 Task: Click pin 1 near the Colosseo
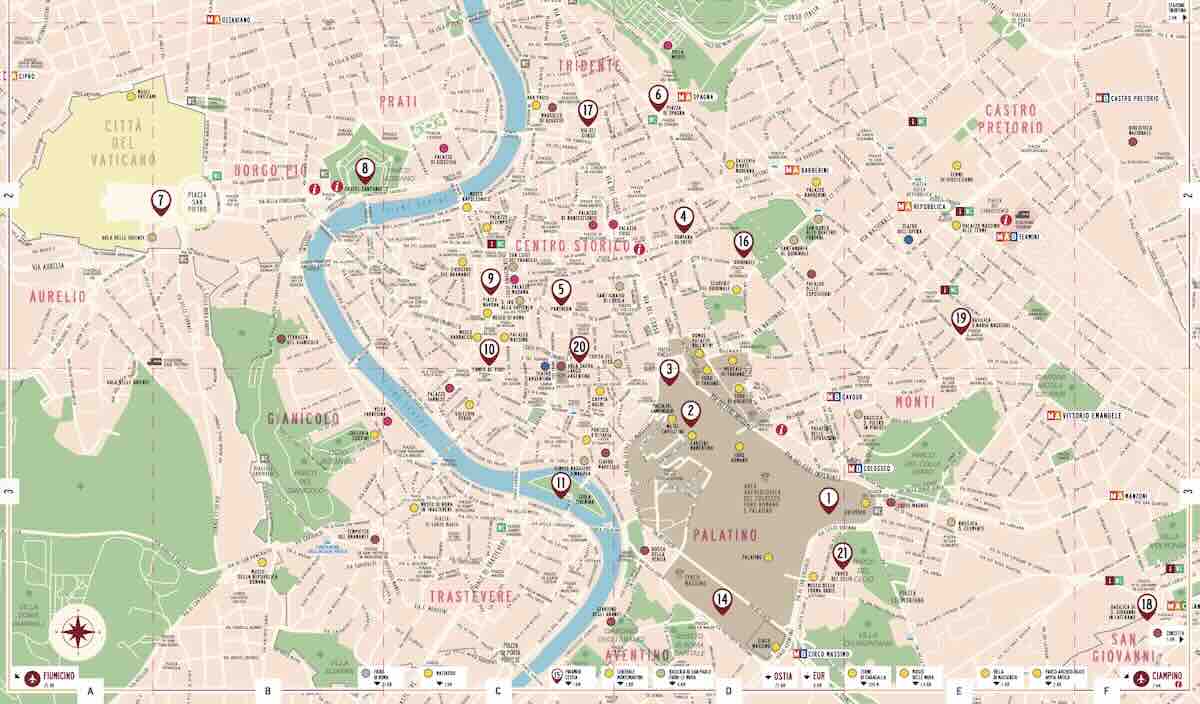pyautogui.click(x=828, y=499)
